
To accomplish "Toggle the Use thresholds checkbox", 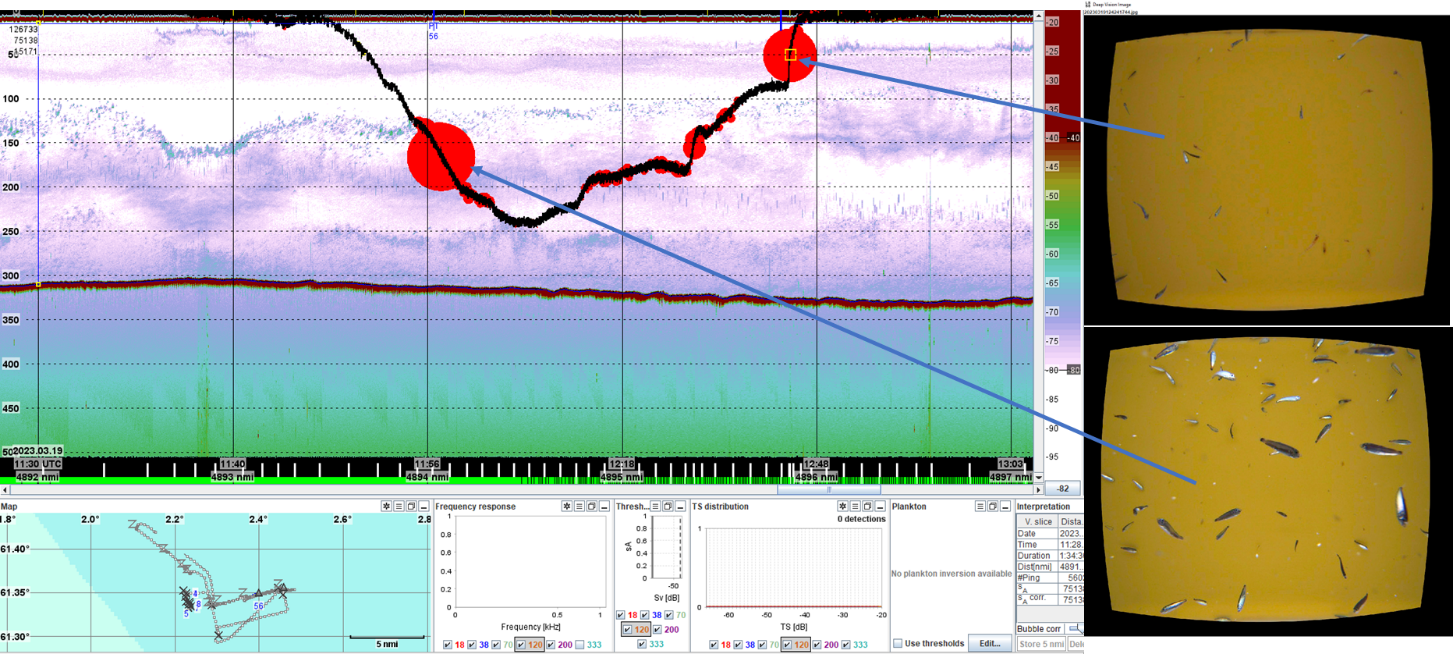I will click(897, 643).
